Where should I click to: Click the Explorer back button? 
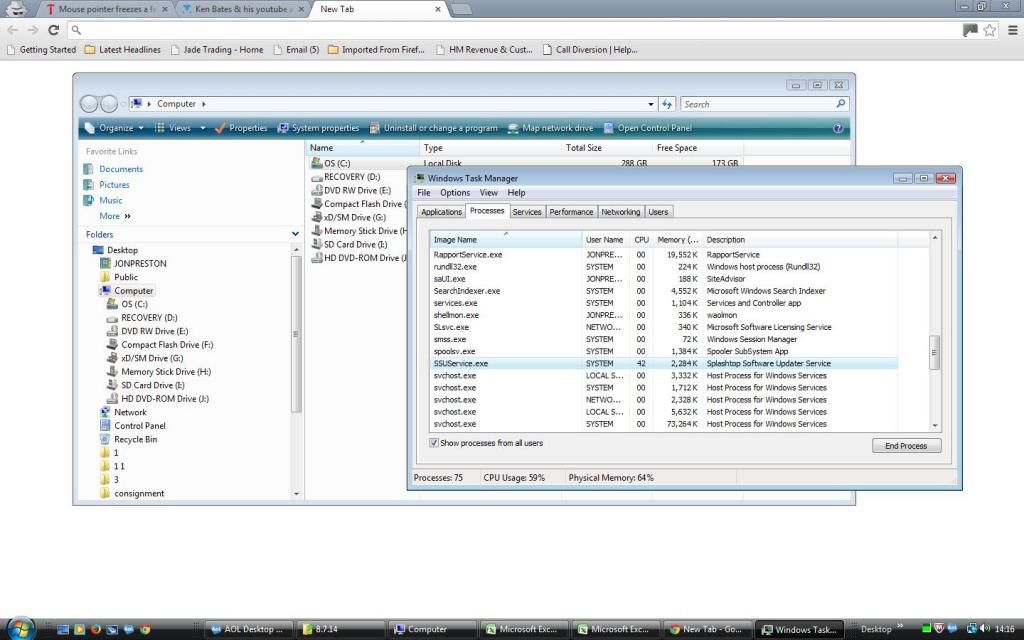89,104
